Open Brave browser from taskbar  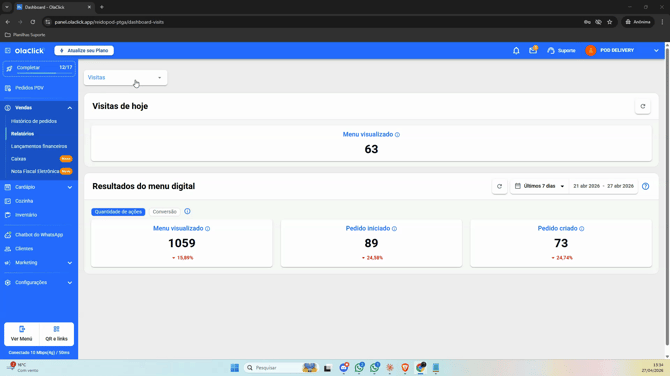405,368
